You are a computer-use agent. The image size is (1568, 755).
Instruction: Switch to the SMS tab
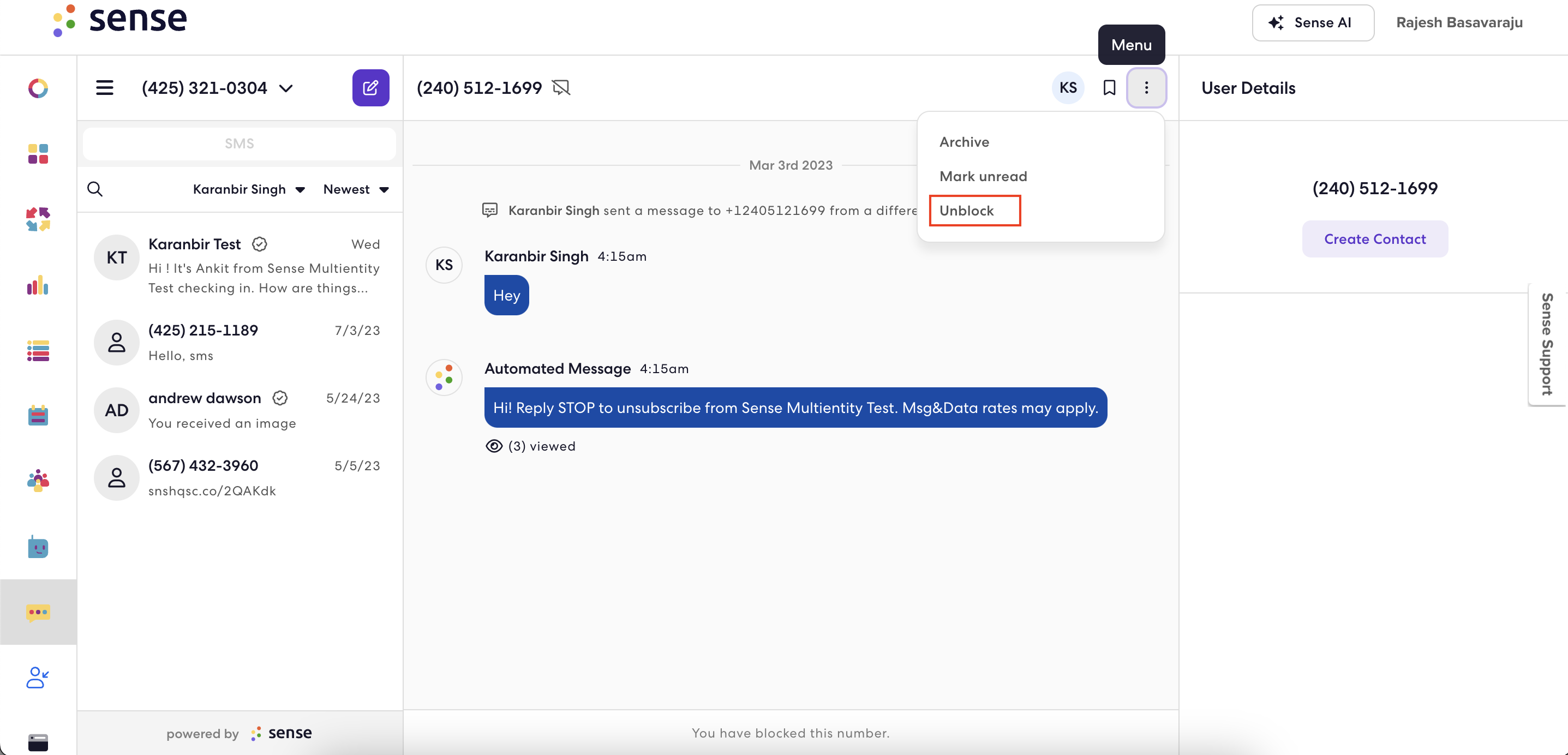click(239, 143)
